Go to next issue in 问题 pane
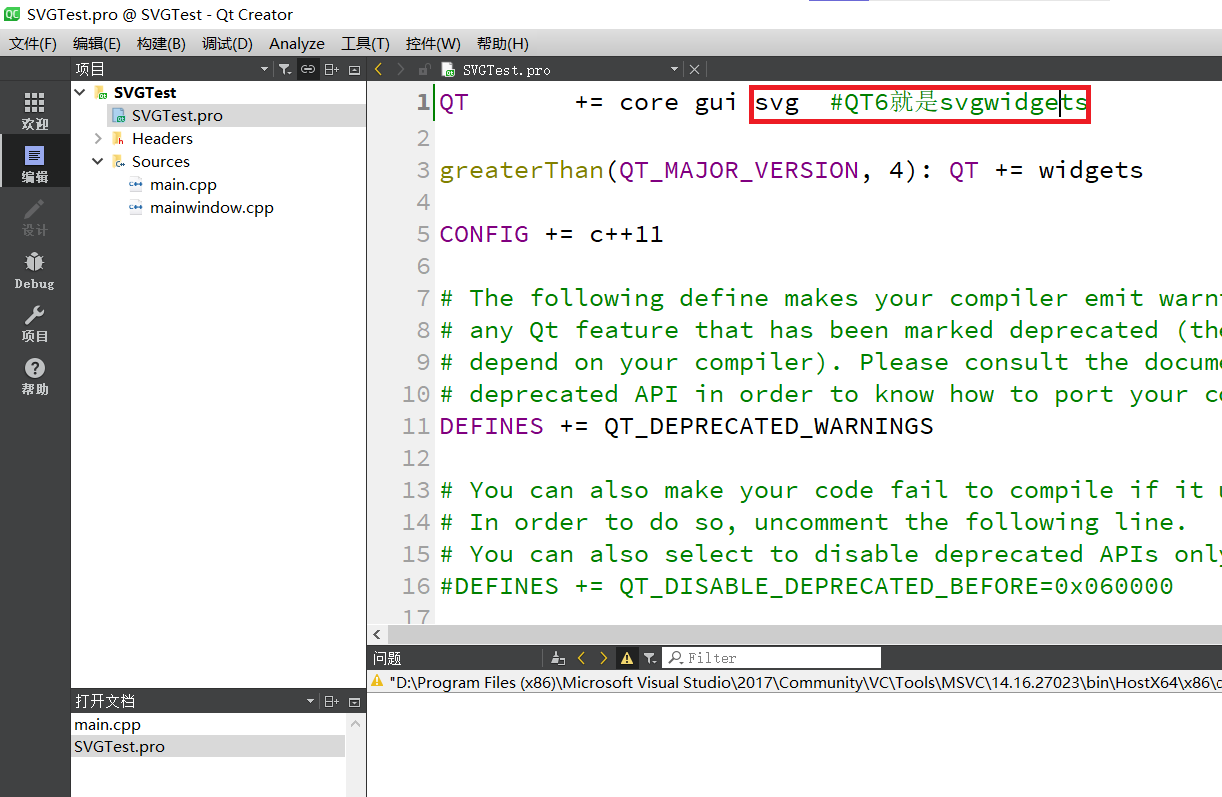Viewport: 1222px width, 797px height. [x=604, y=658]
